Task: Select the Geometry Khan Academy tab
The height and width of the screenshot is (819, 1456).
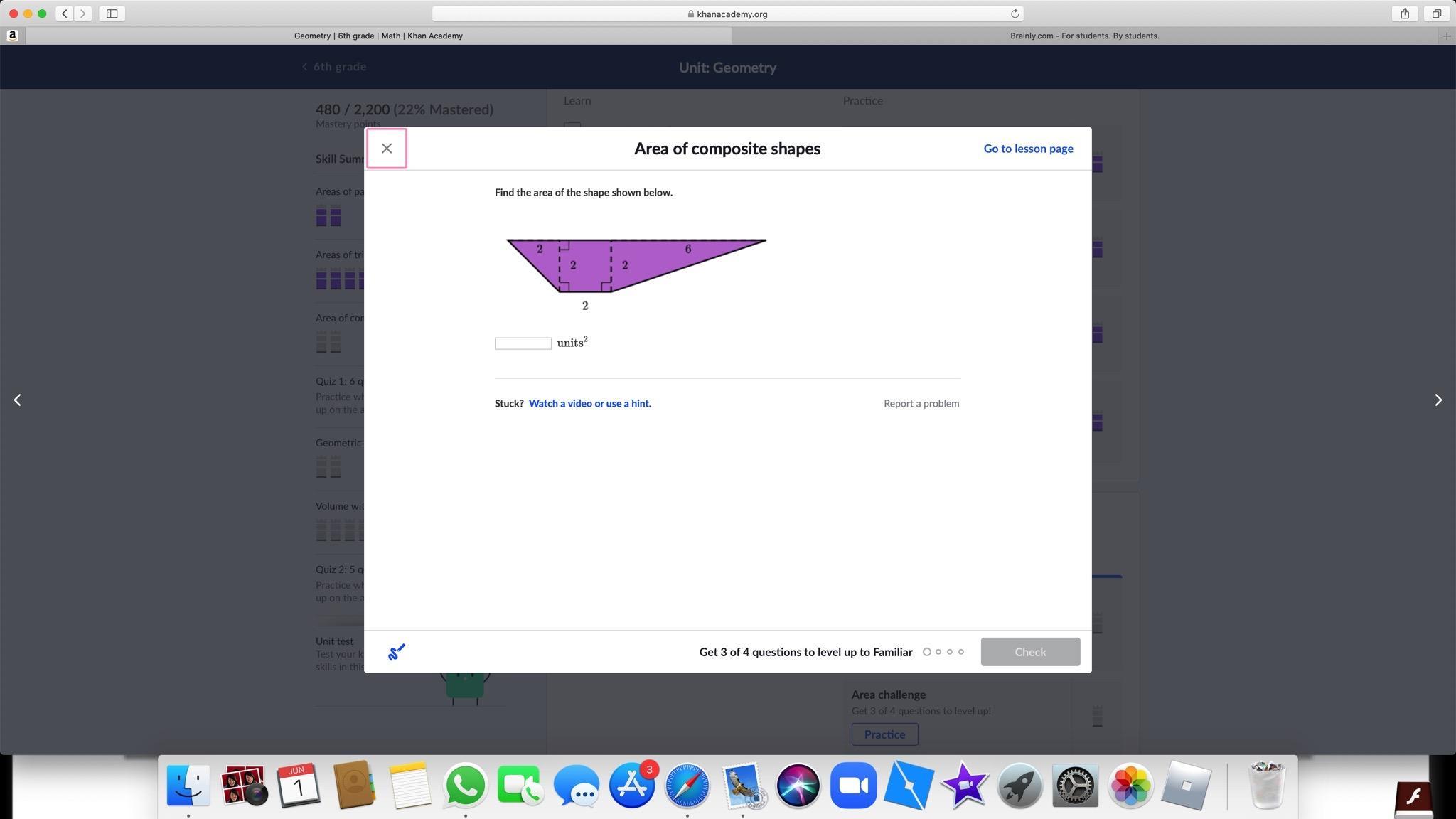Action: (x=378, y=36)
